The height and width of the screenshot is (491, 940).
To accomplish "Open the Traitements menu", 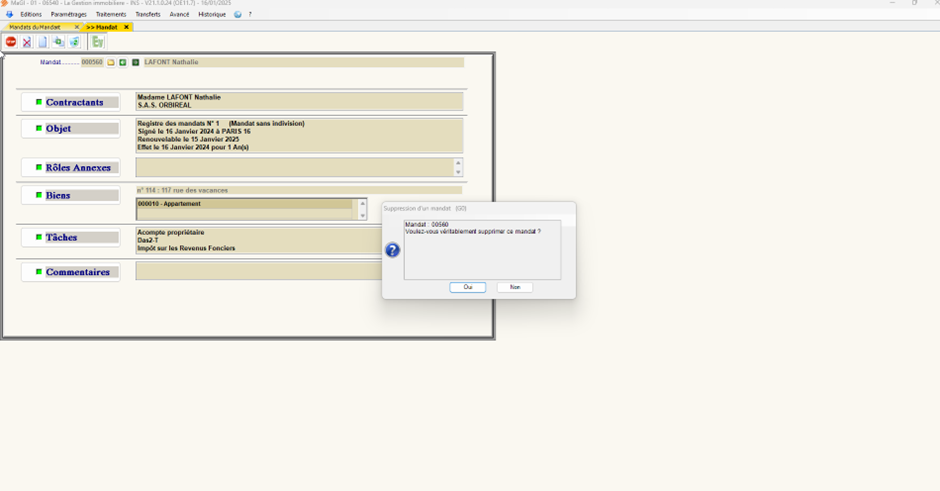I will [111, 15].
